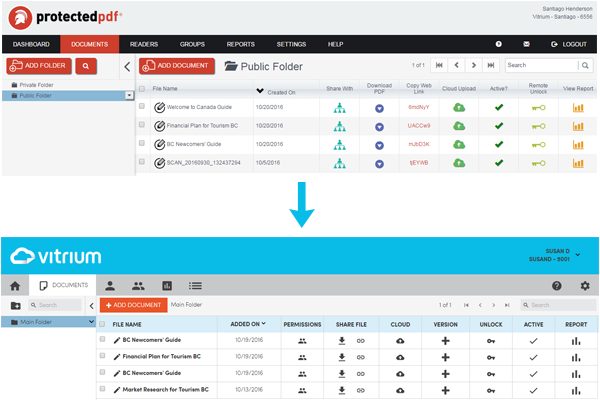Open Vitrium settings gear icon
The image size is (600, 400).
pos(585,286)
